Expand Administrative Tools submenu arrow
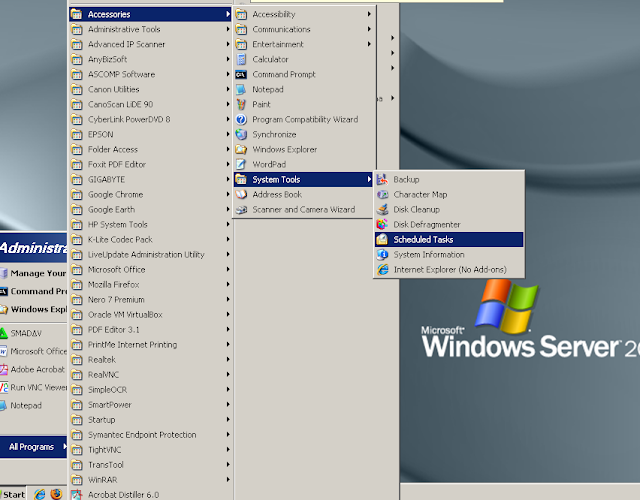 pos(228,29)
